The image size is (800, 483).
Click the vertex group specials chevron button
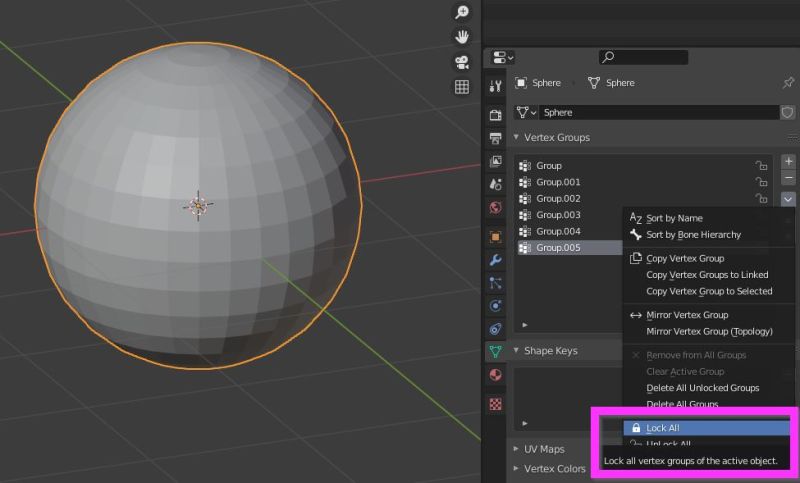coord(788,199)
